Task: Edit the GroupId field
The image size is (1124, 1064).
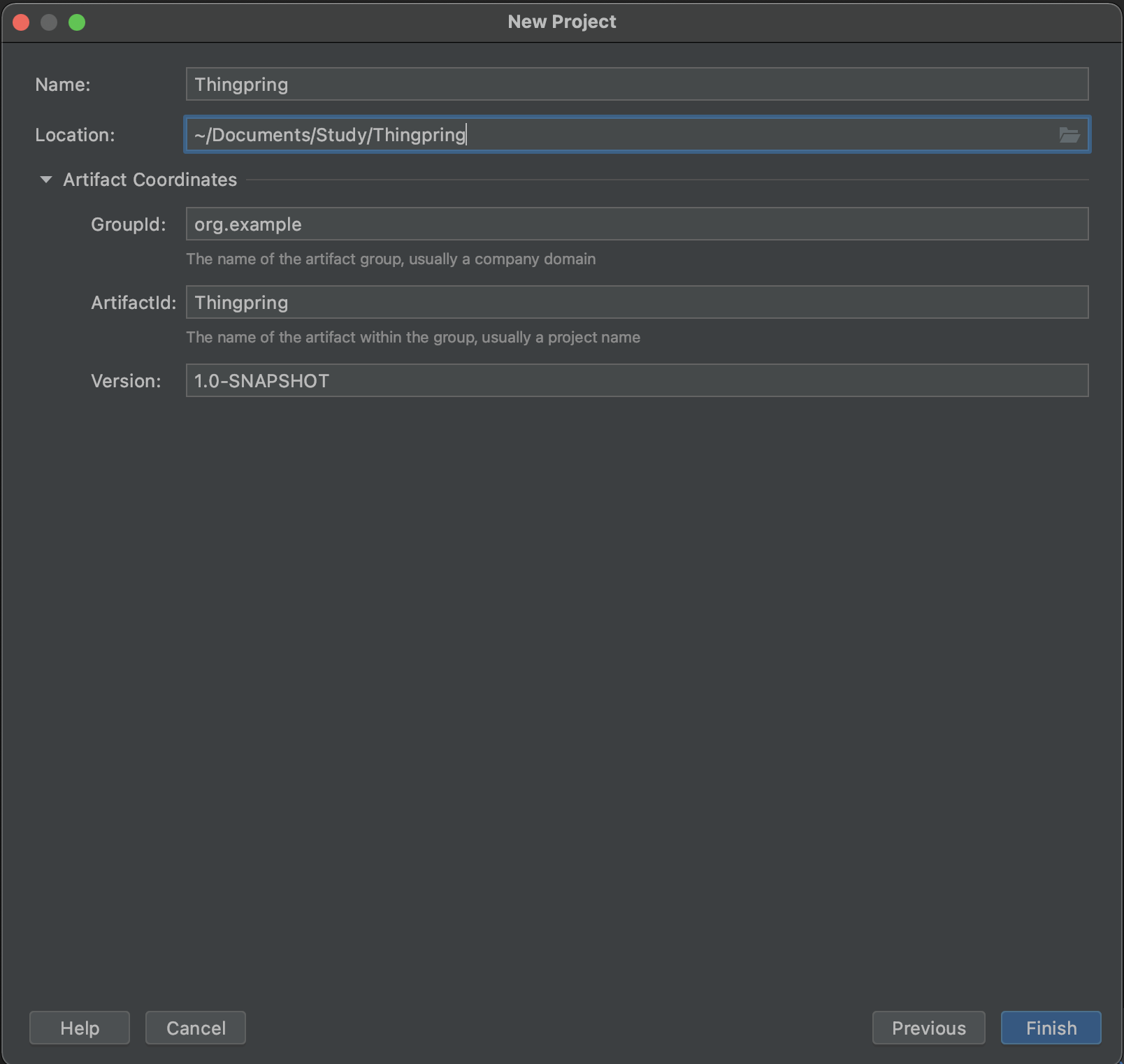Action: pos(637,224)
